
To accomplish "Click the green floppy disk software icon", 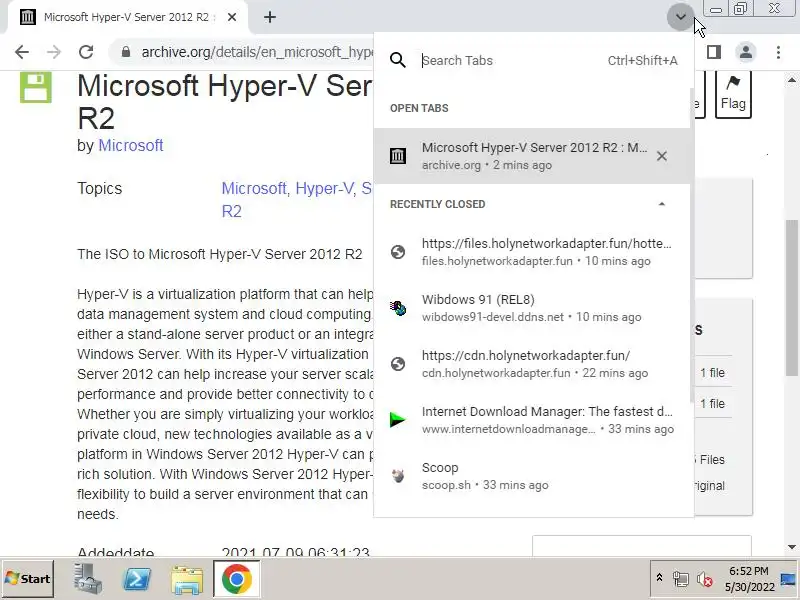I will coord(36,87).
